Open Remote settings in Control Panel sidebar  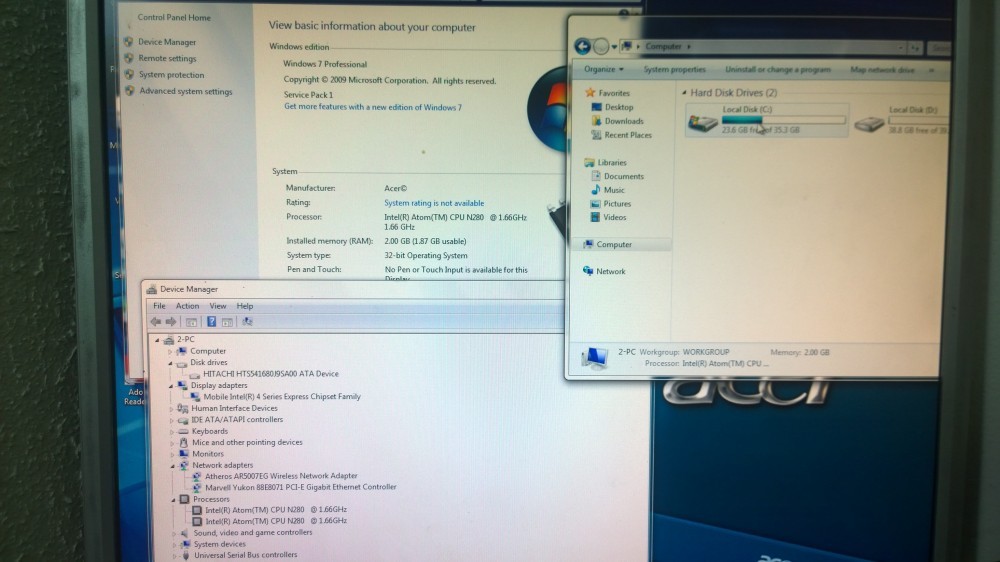coord(167,58)
